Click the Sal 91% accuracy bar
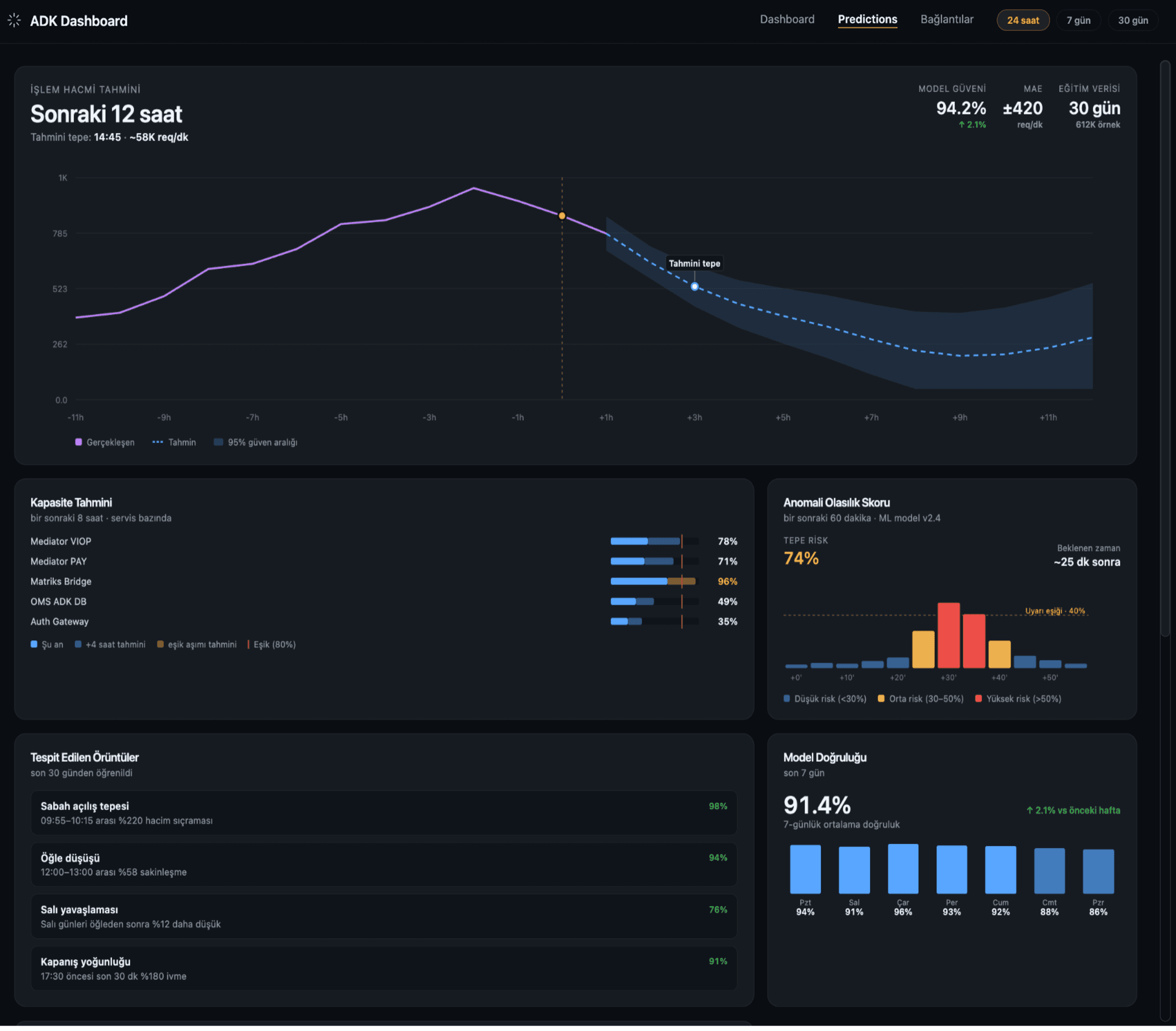Image resolution: width=1176 pixels, height=1031 pixels. [854, 869]
